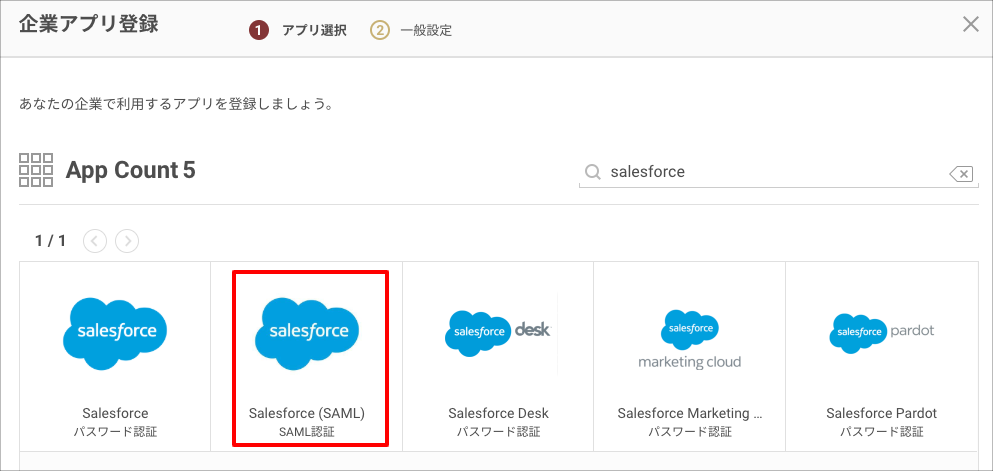The image size is (993, 471).
Task: Select the Salesforce (SAML) logo
Action: pyautogui.click(x=307, y=334)
